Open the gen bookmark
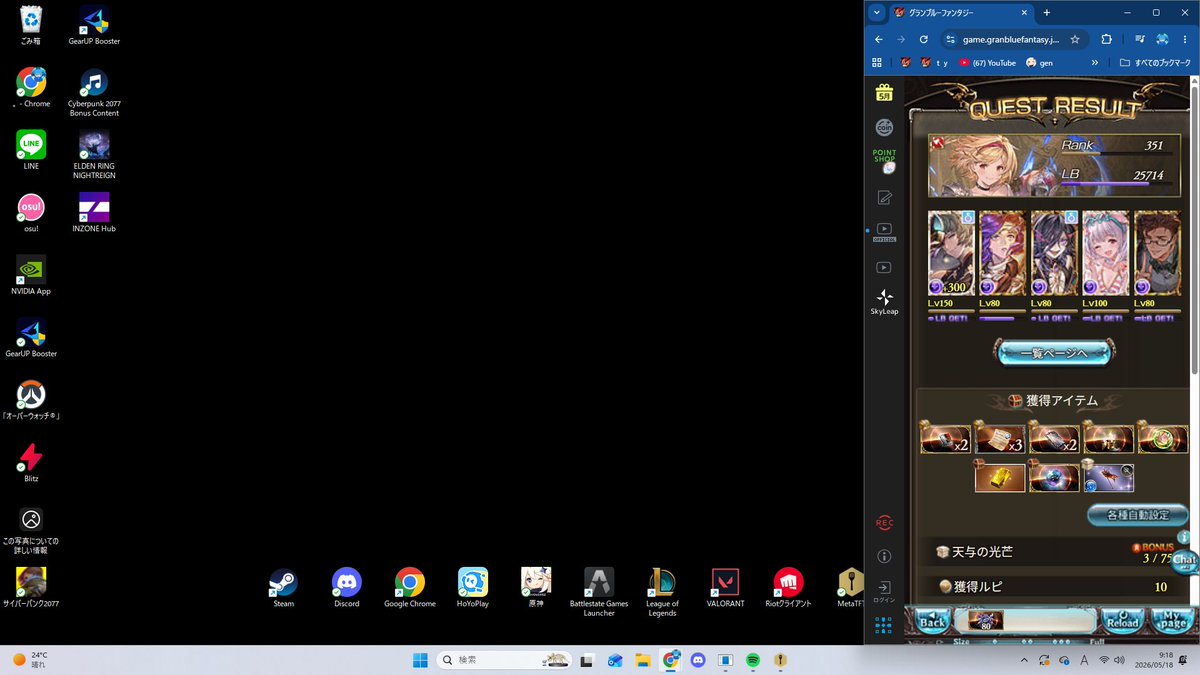 [x=1039, y=62]
